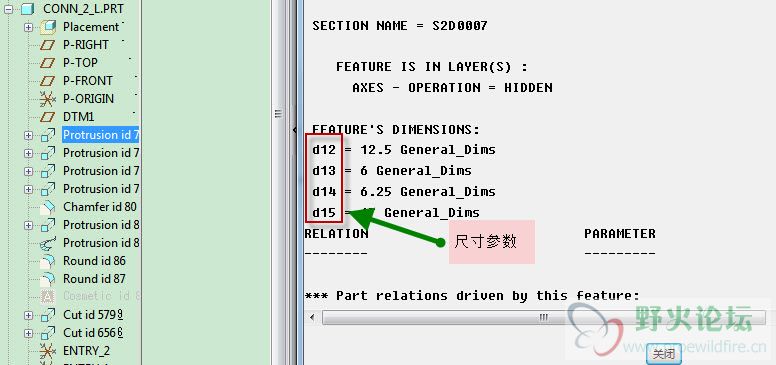Select the CONN_2_L.PRT part icon

pyautogui.click(x=28, y=8)
